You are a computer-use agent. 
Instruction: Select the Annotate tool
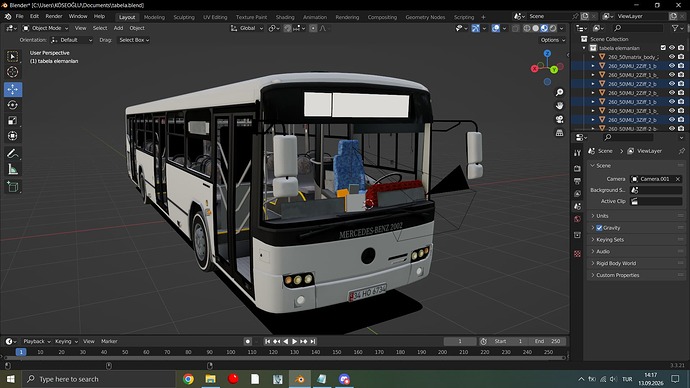coord(12,154)
